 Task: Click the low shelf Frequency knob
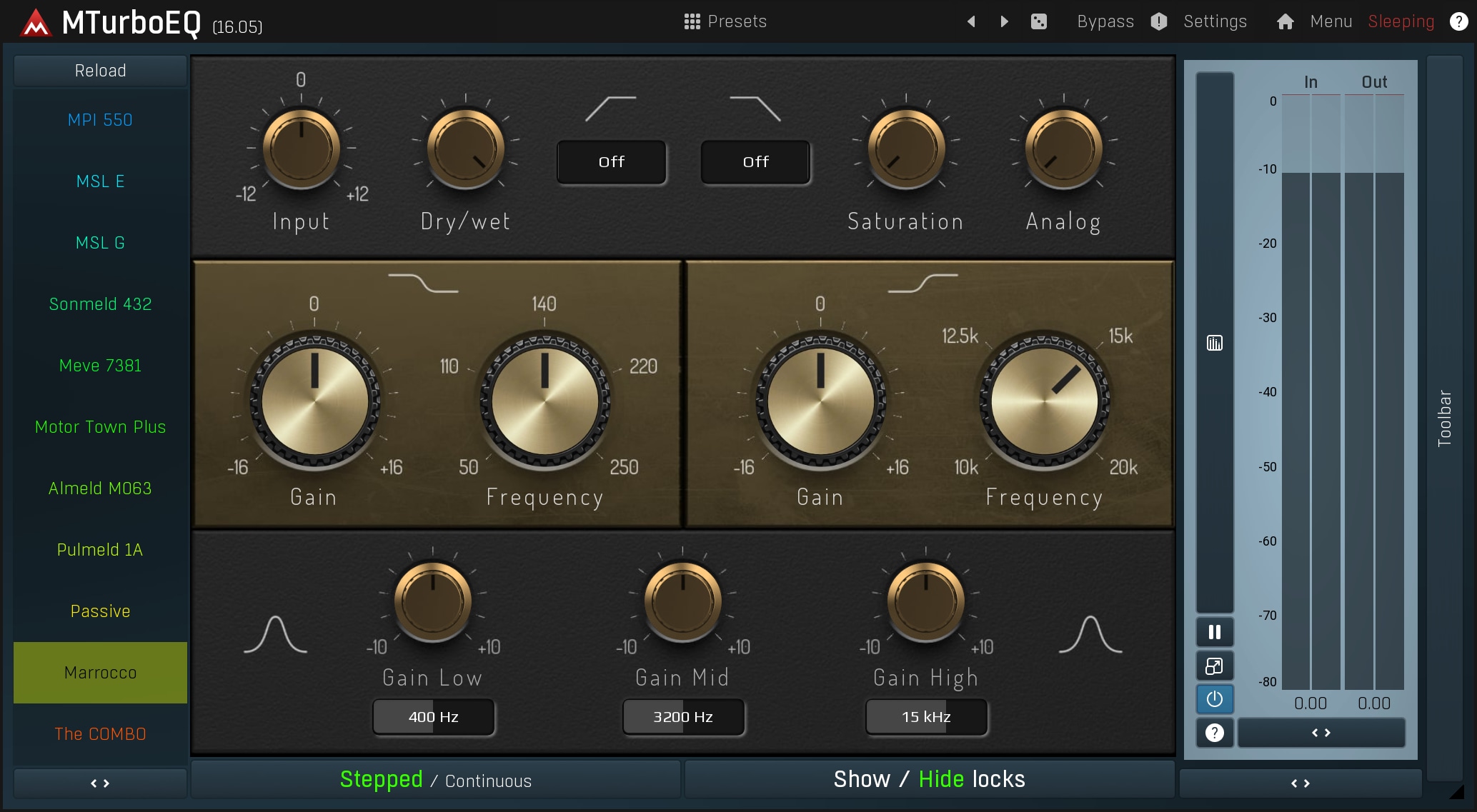544,400
